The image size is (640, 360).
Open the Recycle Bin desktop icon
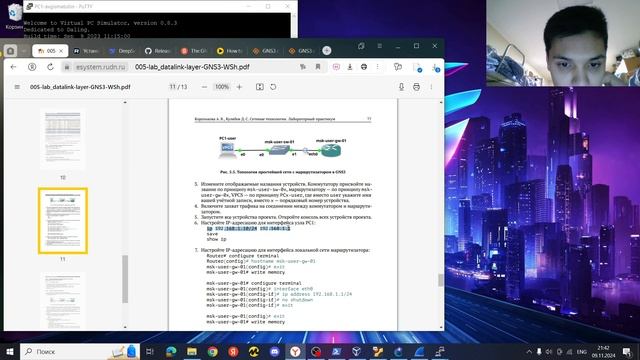[14, 16]
